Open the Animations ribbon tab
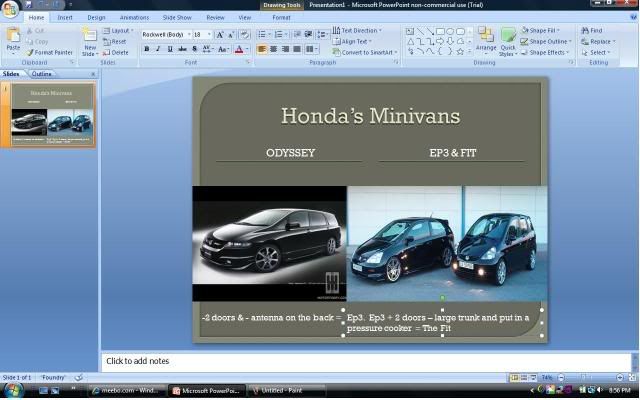640x400 pixels. coord(134,18)
